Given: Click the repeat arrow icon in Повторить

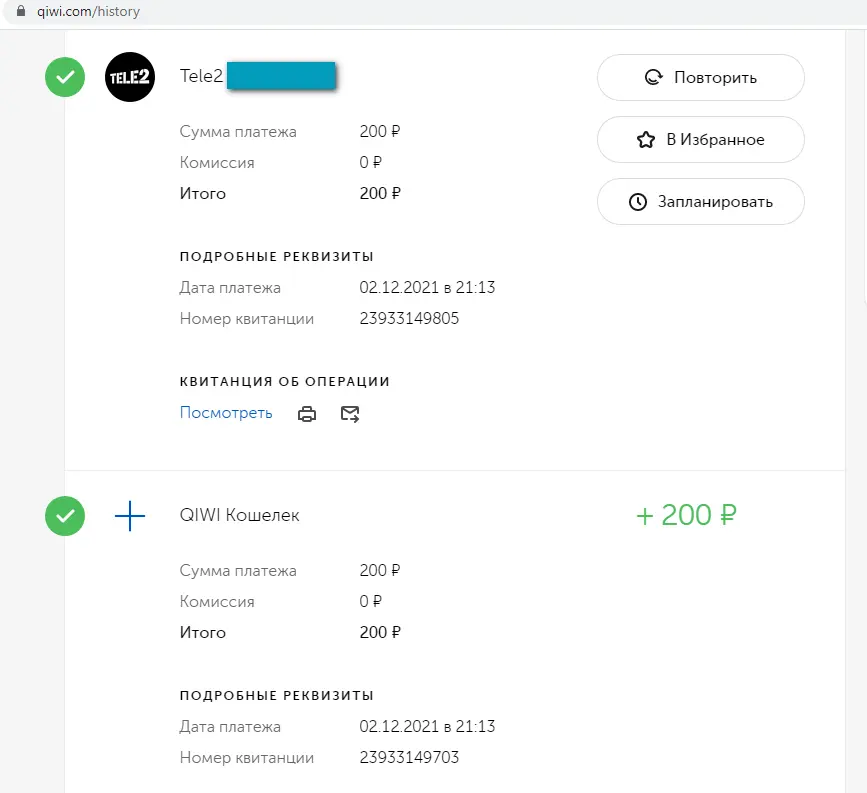Looking at the screenshot, I should click(654, 77).
